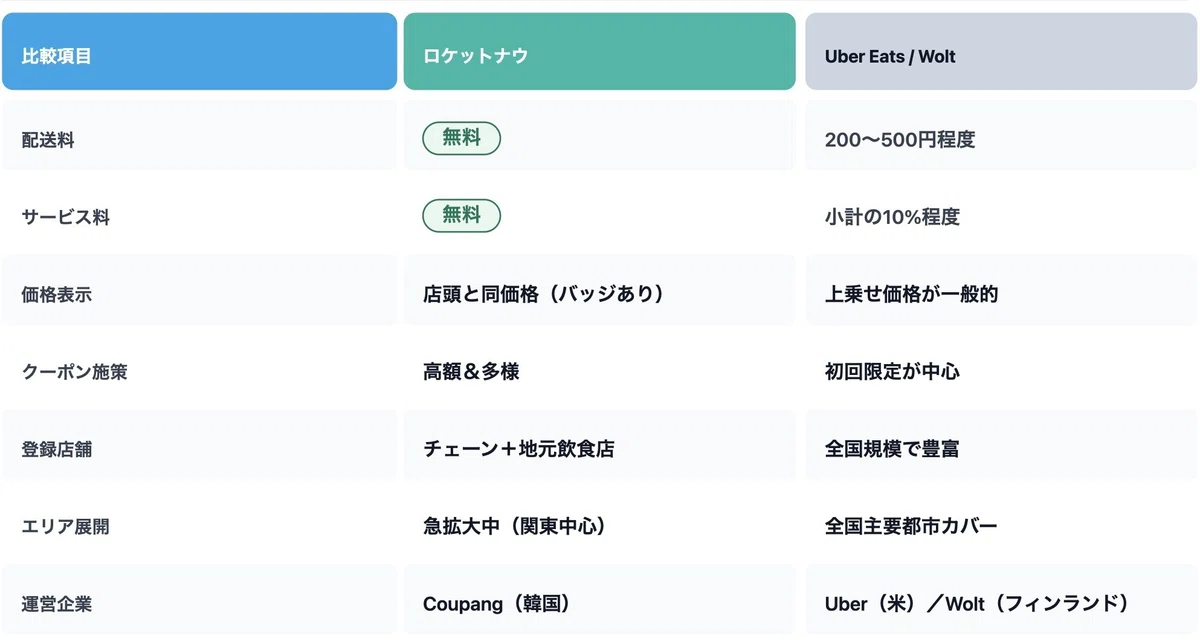Click the チェーン＋地元飲食店 cell
This screenshot has width=1200, height=640.
tap(600, 449)
